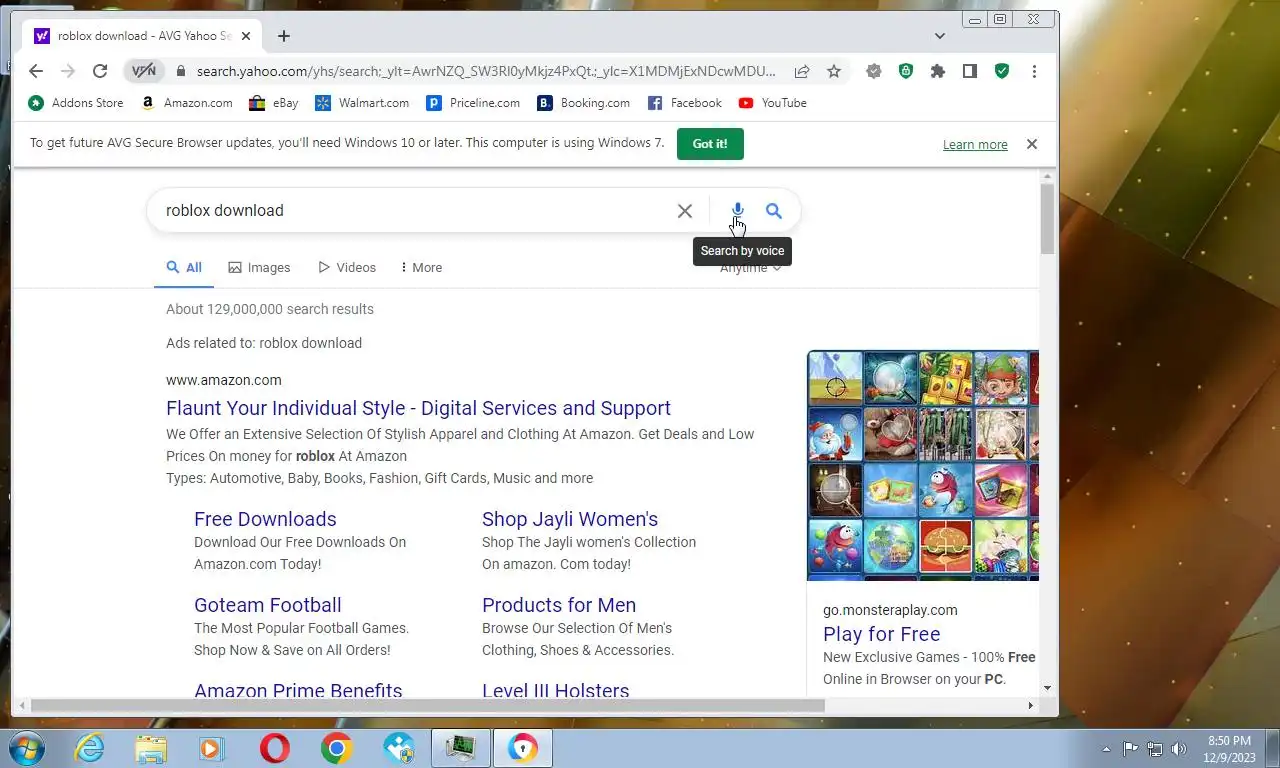Click the green AVG shield checkmark icon

[1002, 71]
